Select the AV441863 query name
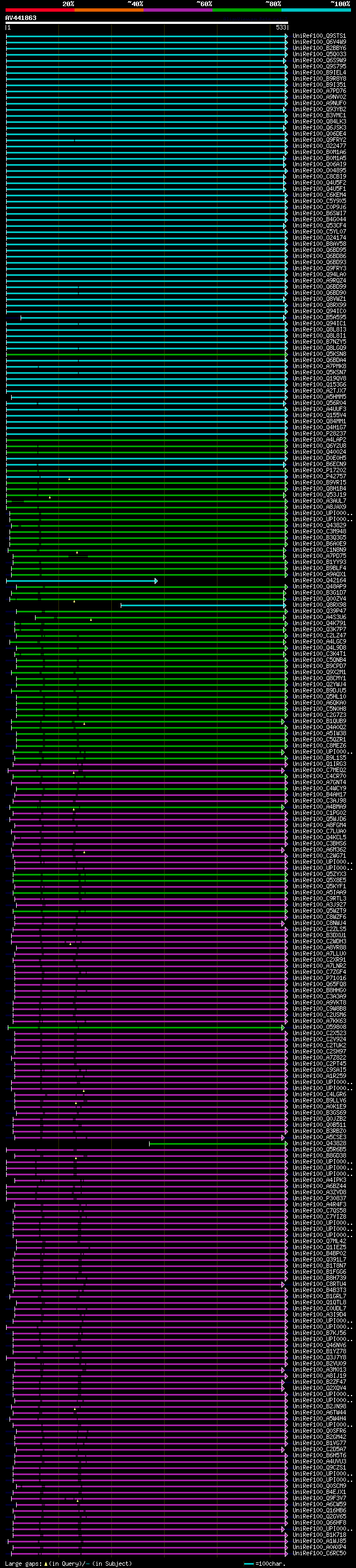 pyautogui.click(x=21, y=18)
